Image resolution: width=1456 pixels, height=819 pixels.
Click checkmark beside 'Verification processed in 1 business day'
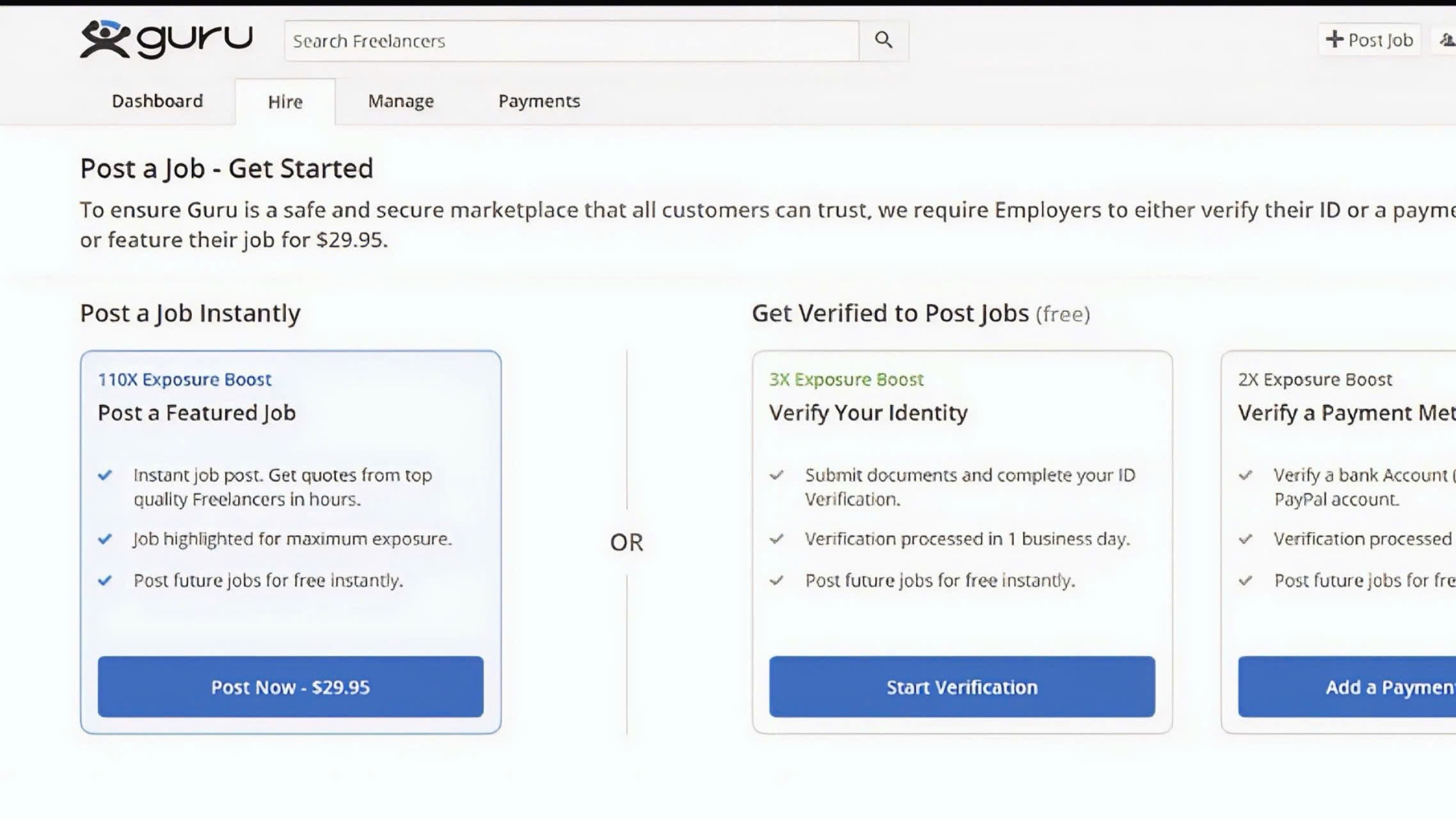[777, 539]
